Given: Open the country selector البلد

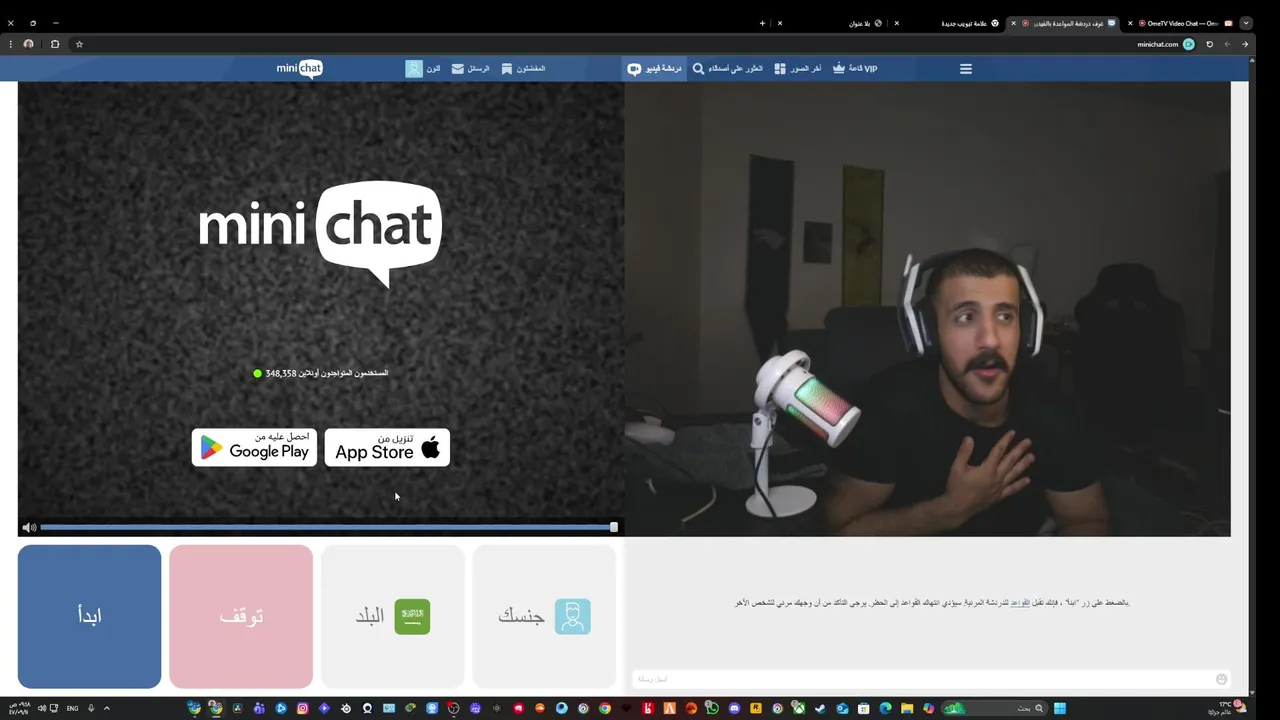Looking at the screenshot, I should tap(393, 616).
